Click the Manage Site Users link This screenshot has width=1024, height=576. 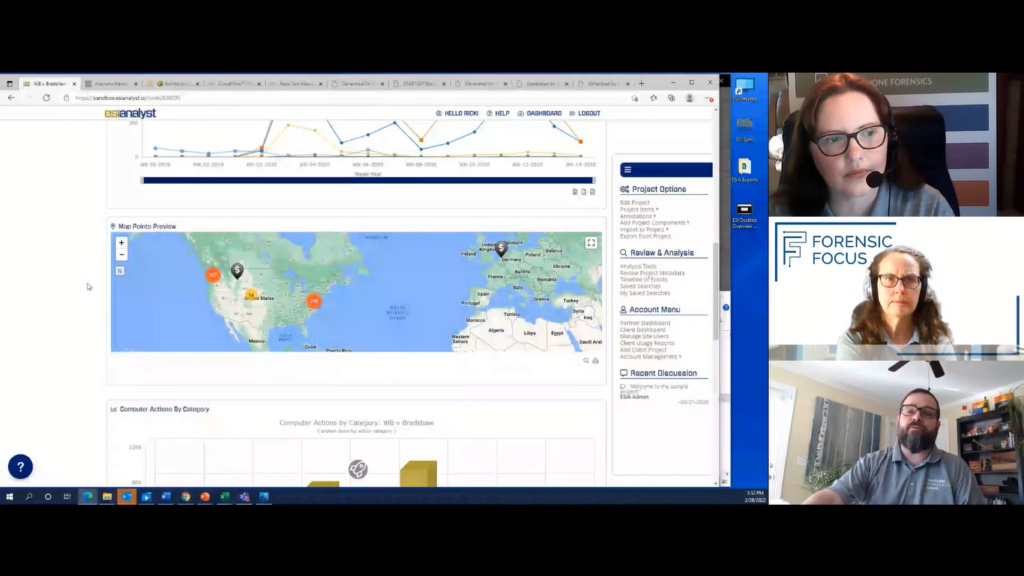click(x=644, y=336)
